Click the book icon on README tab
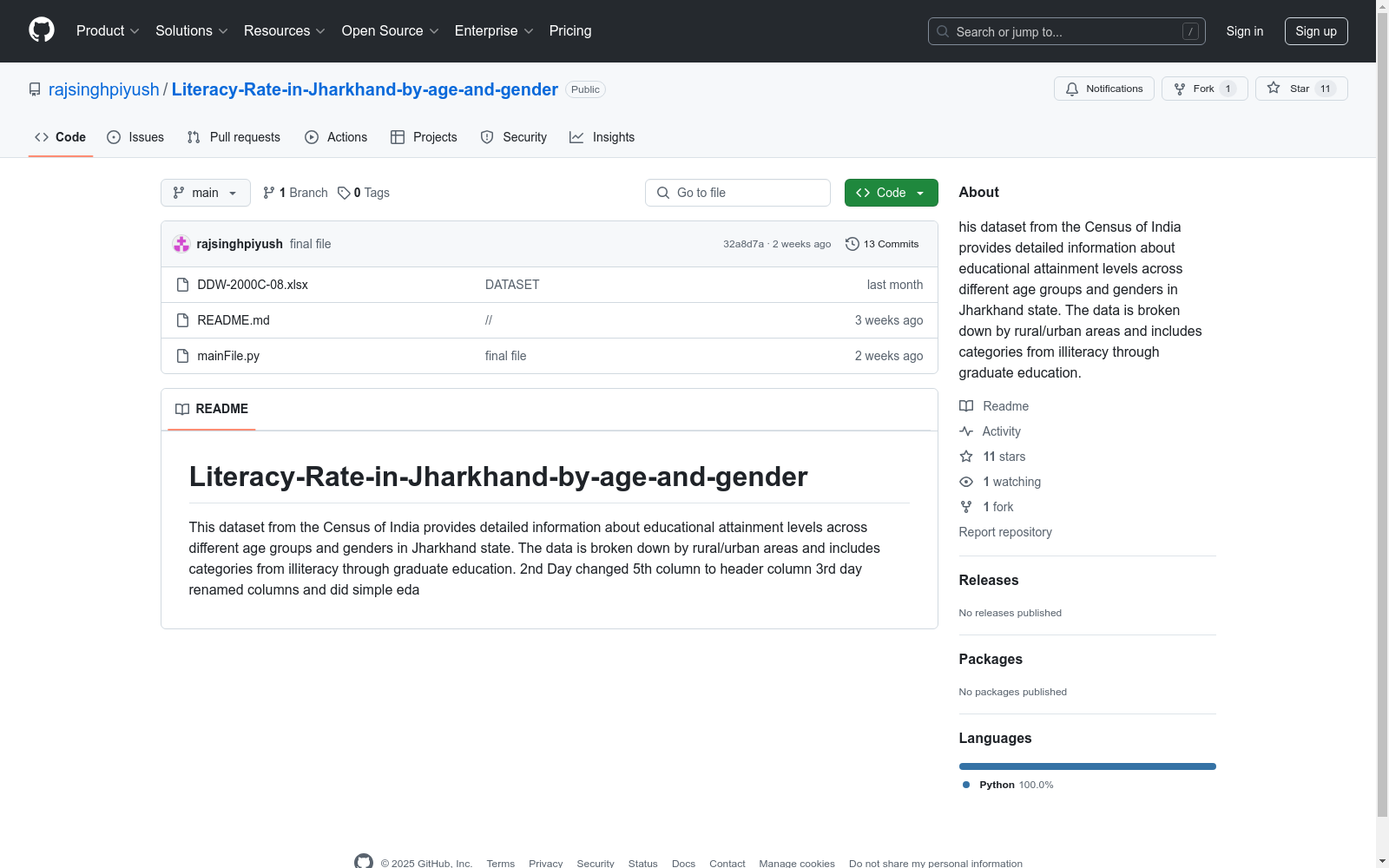Image resolution: width=1389 pixels, height=868 pixels. click(182, 409)
